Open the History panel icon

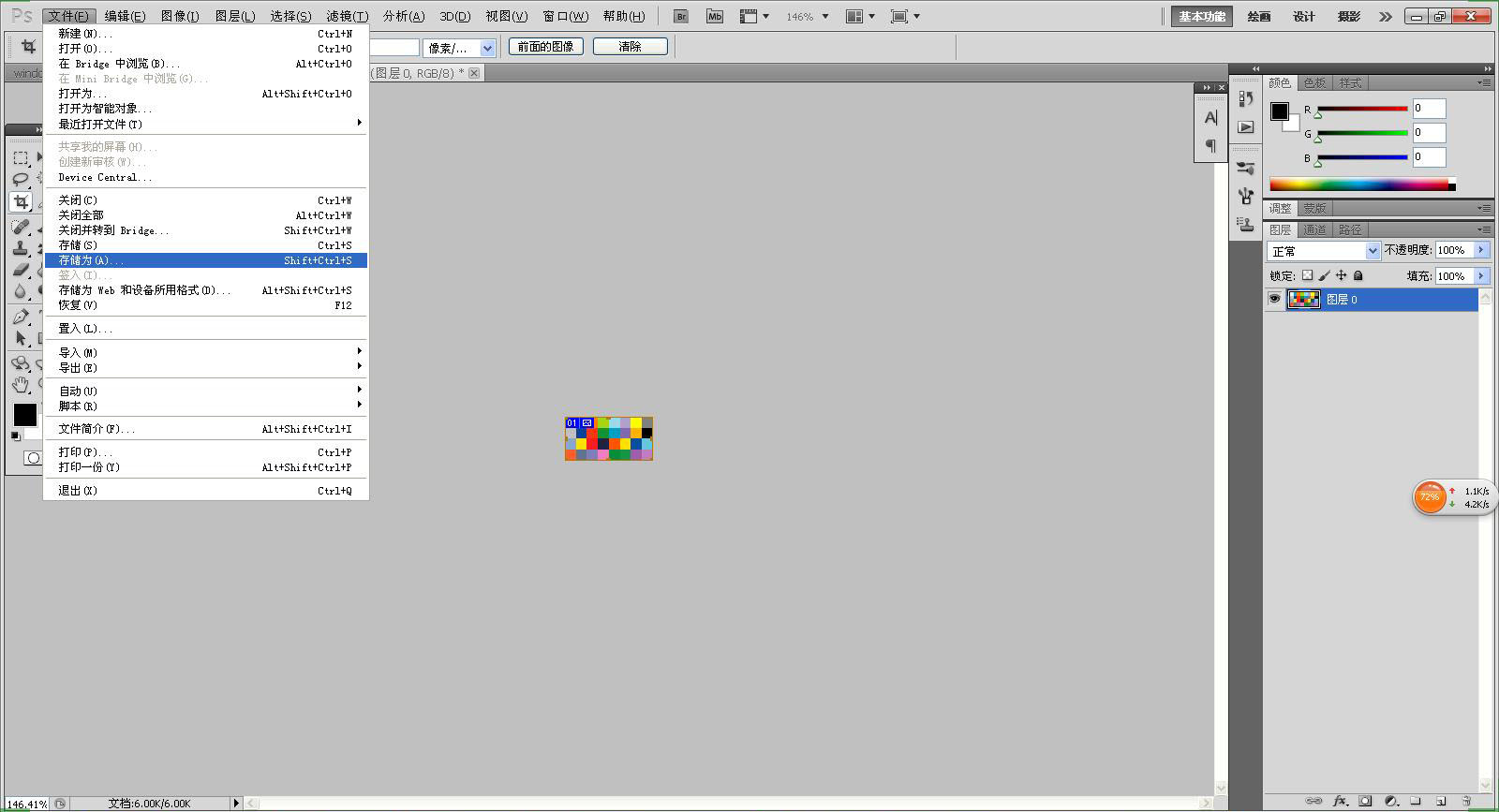(x=1245, y=99)
